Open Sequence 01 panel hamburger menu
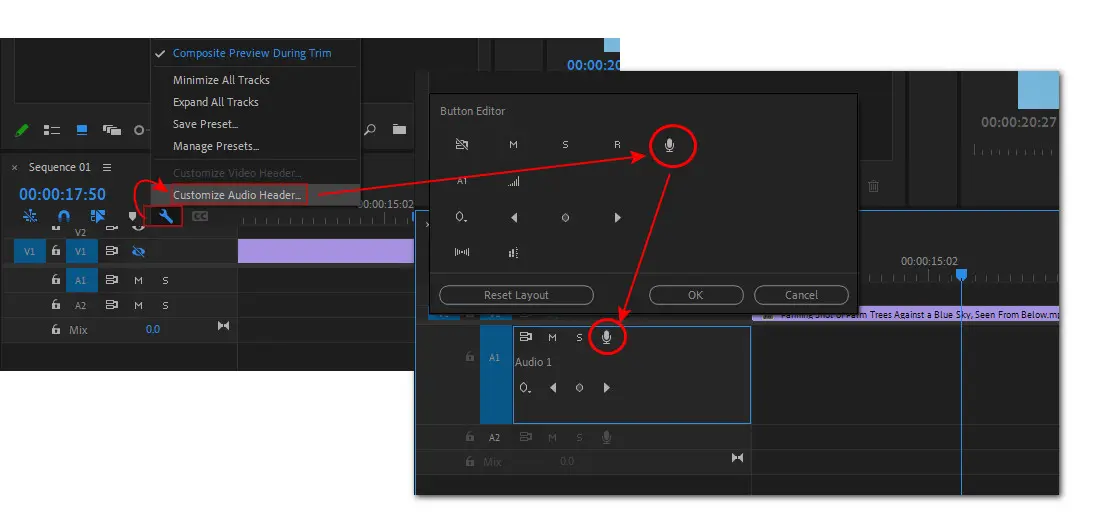This screenshot has height=524, width=1109. coord(107,168)
